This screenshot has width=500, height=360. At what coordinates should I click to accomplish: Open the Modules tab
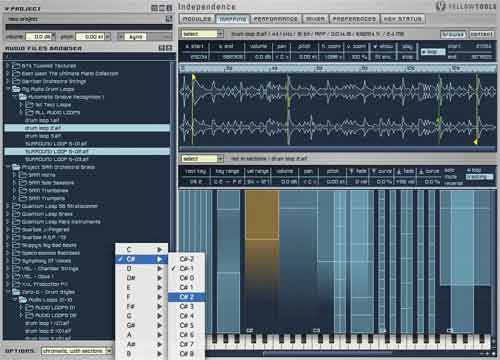tap(197, 19)
